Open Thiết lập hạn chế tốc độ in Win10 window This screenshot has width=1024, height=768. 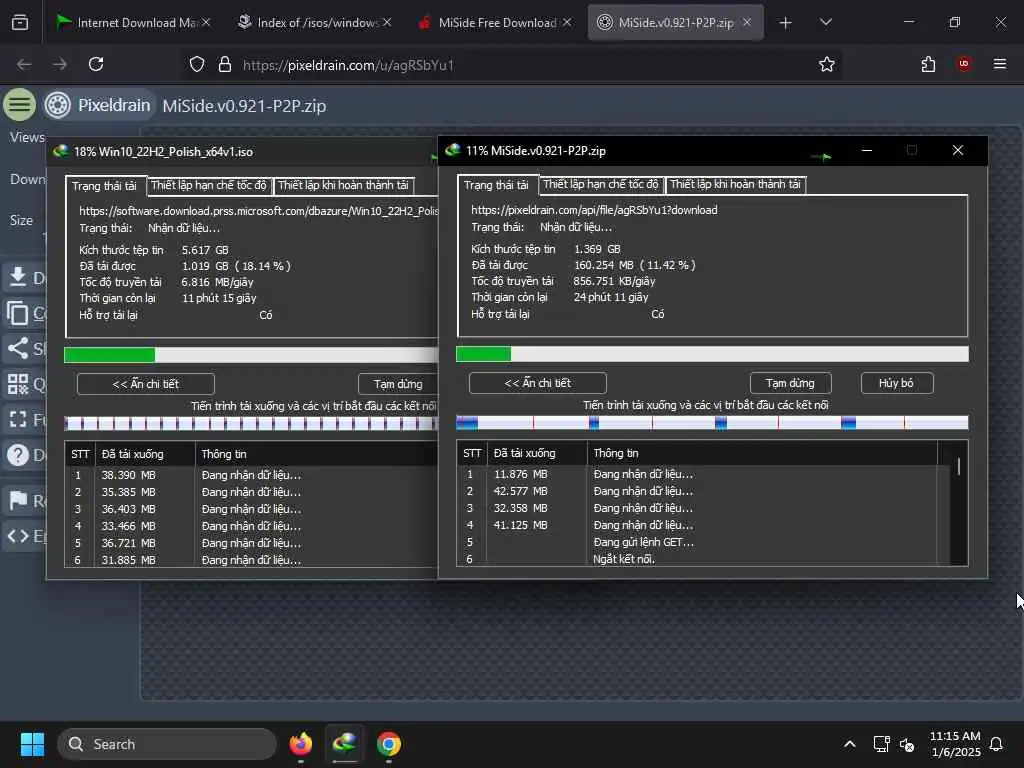pyautogui.click(x=209, y=185)
